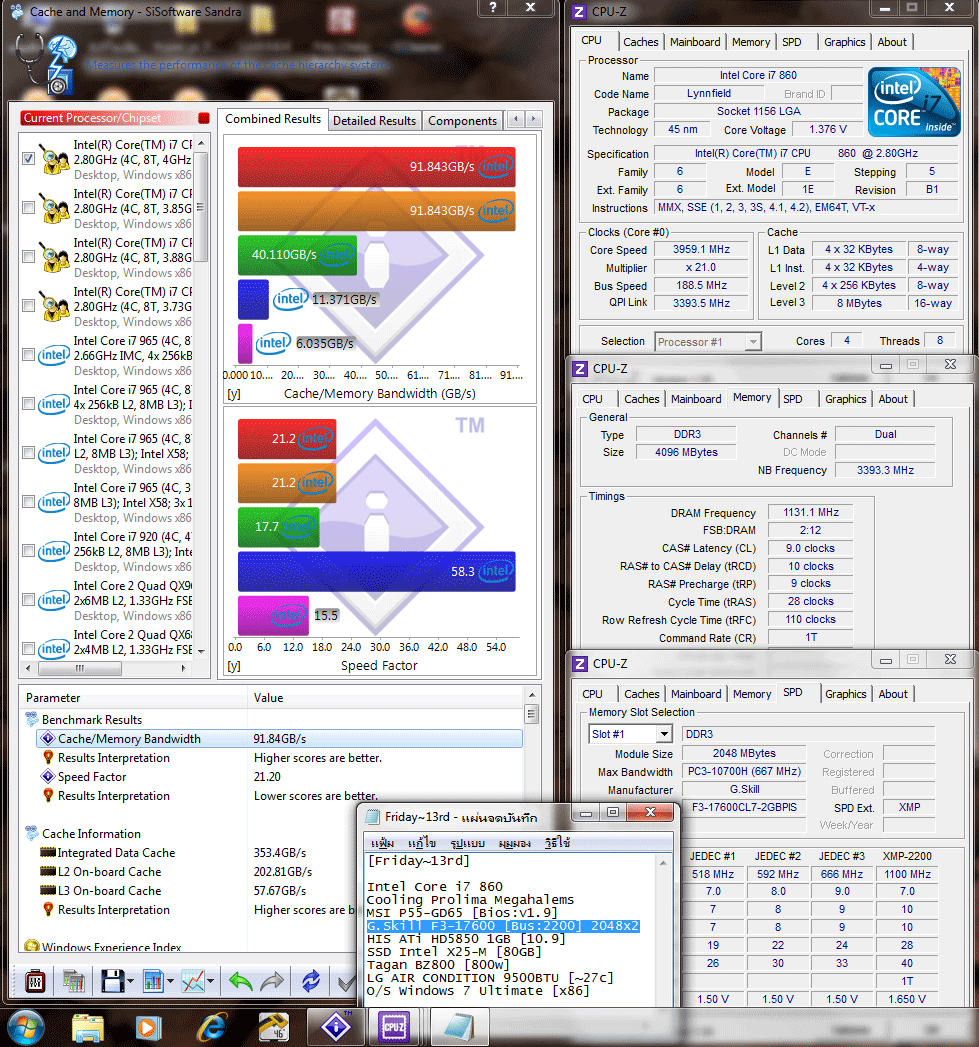Image resolution: width=979 pixels, height=1047 pixels.
Task: Check the Core i7 965 'Intel X58' checkbox
Action: pos(28,453)
